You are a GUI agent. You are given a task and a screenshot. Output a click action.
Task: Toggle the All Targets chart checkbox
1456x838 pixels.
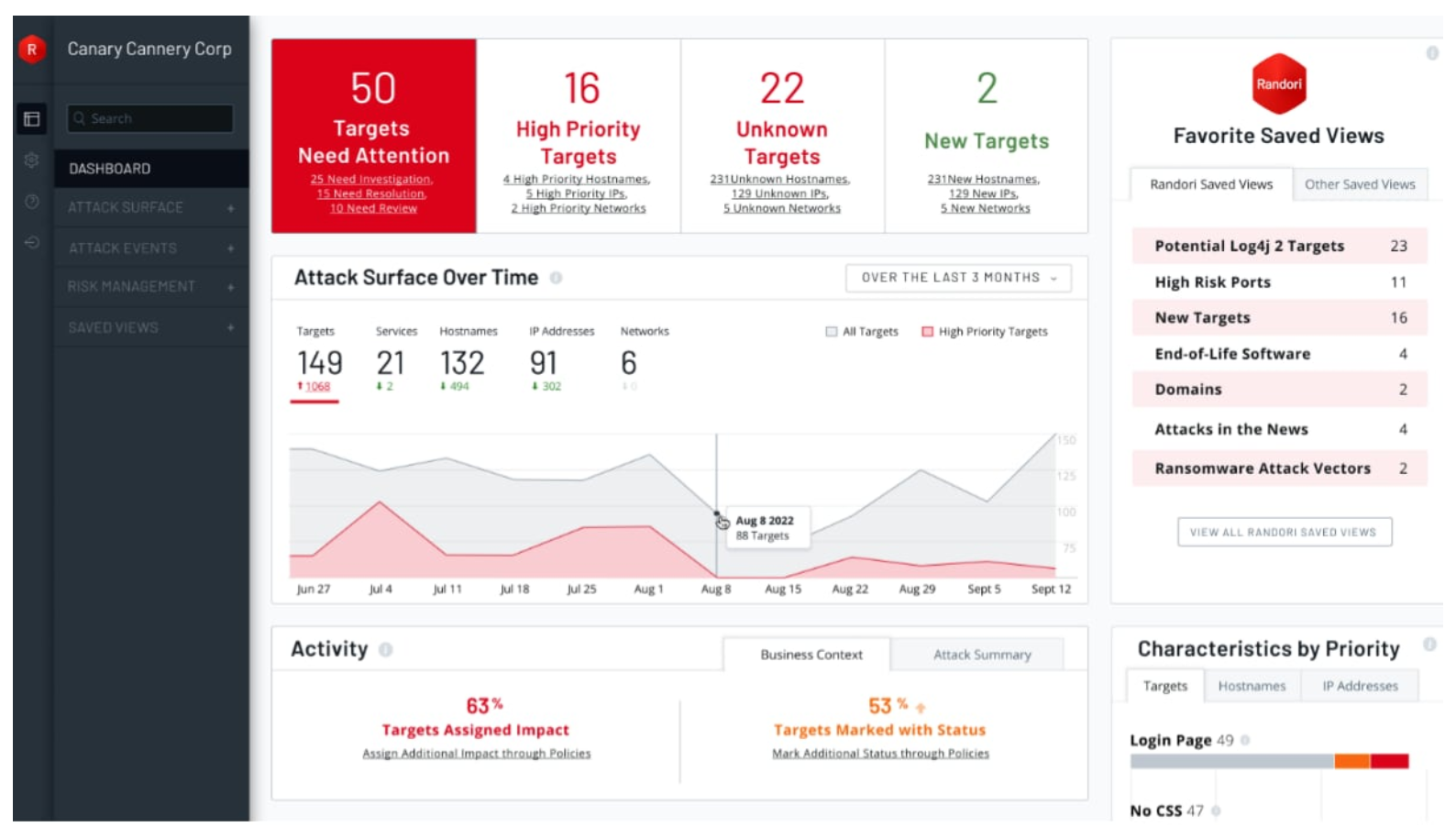pyautogui.click(x=832, y=332)
